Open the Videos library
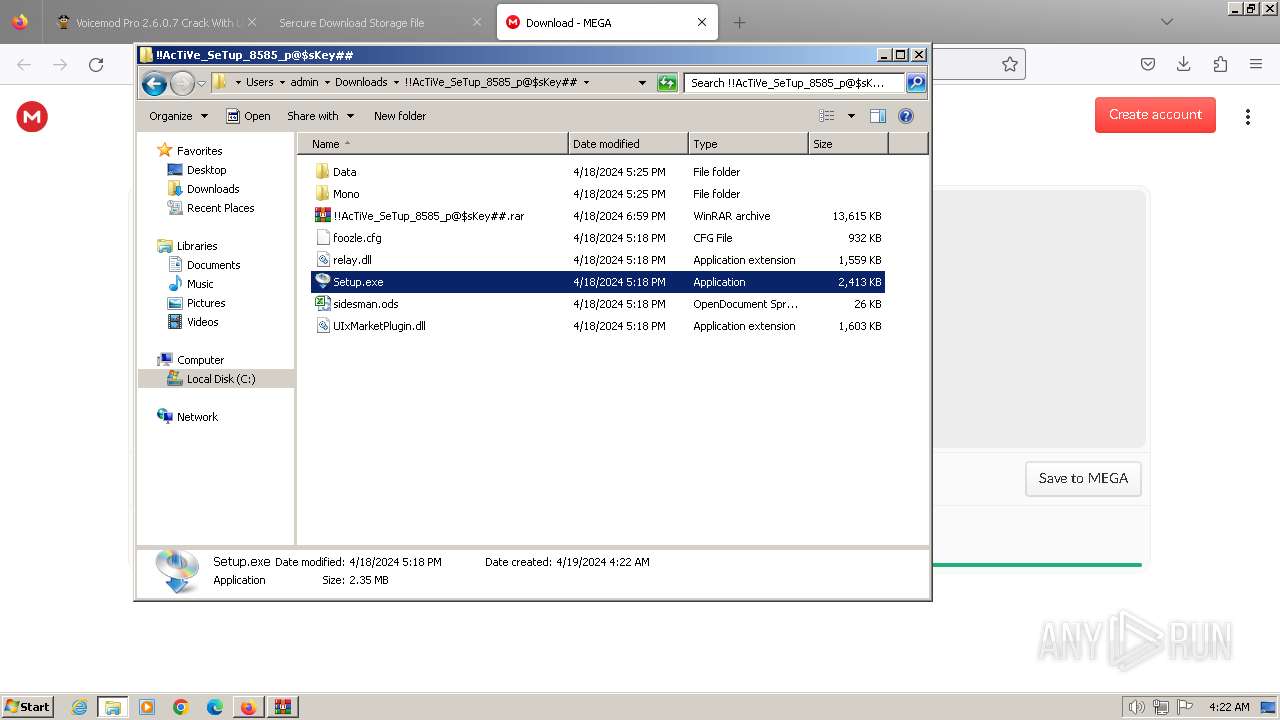 202,322
